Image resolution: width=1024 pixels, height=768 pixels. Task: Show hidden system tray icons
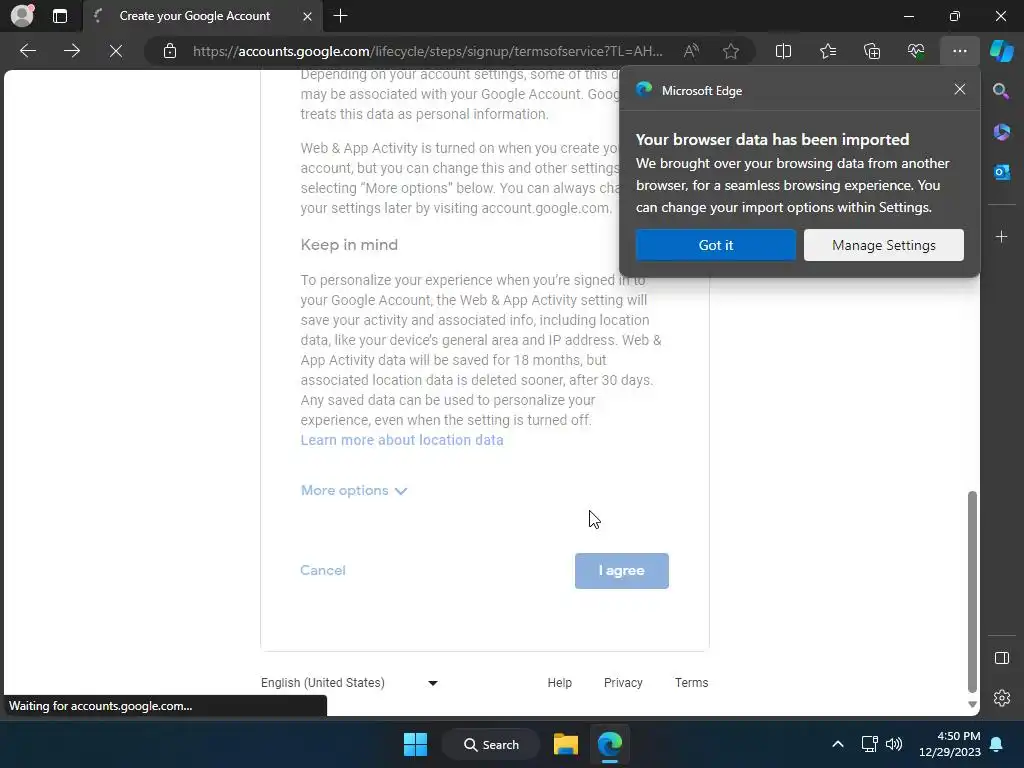[838, 744]
